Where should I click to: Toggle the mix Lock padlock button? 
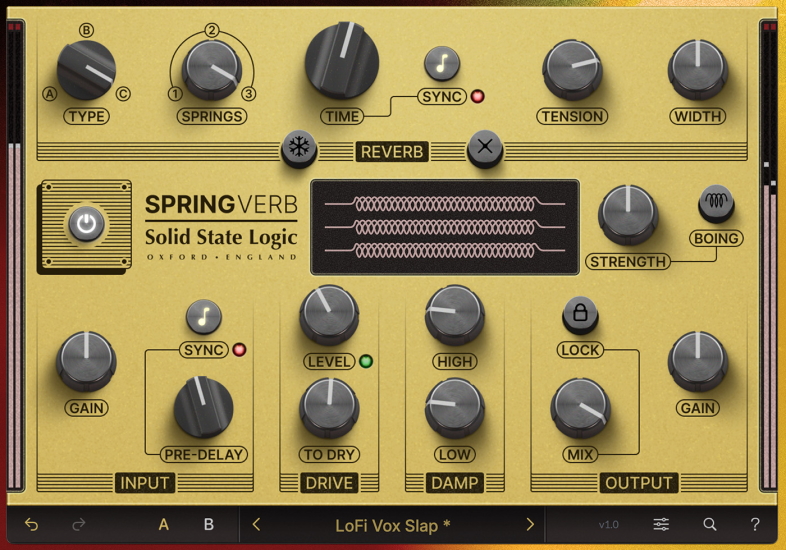(580, 314)
